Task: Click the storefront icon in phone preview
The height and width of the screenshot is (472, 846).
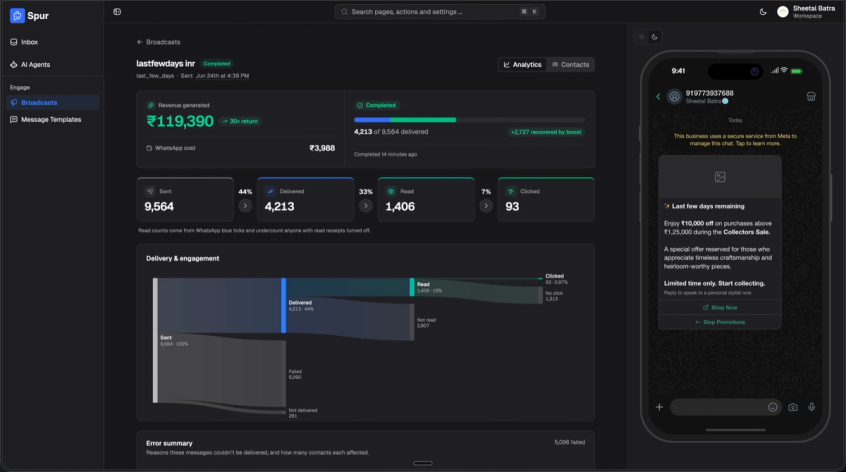Action: (x=811, y=97)
